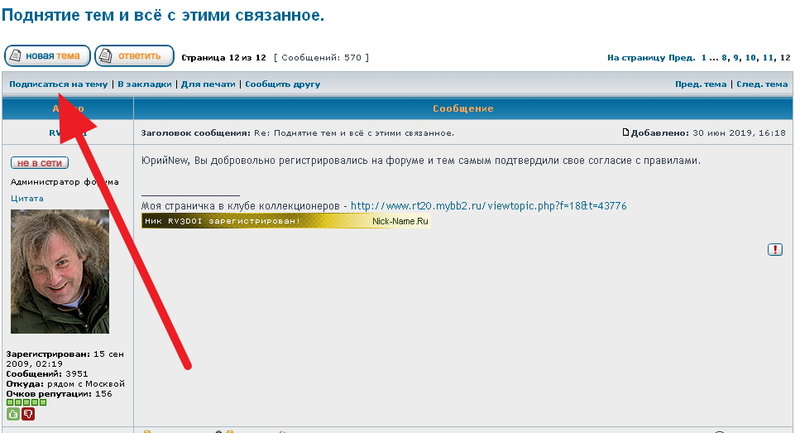This screenshot has width=800, height=433.
Task: Click the text 'Администратор форума'
Action: [64, 182]
